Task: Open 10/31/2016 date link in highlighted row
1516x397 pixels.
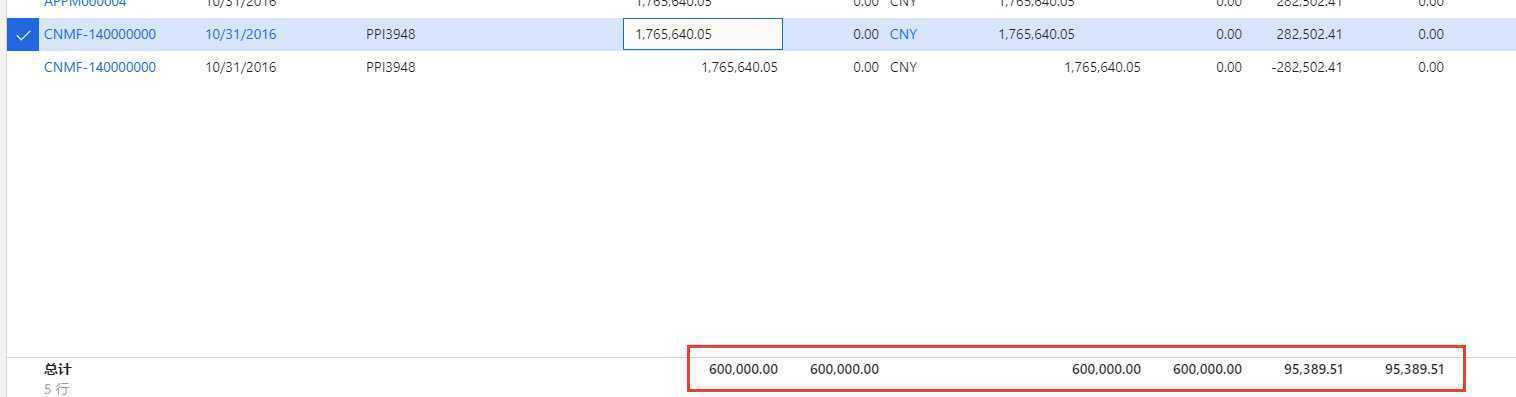Action: 241,34
